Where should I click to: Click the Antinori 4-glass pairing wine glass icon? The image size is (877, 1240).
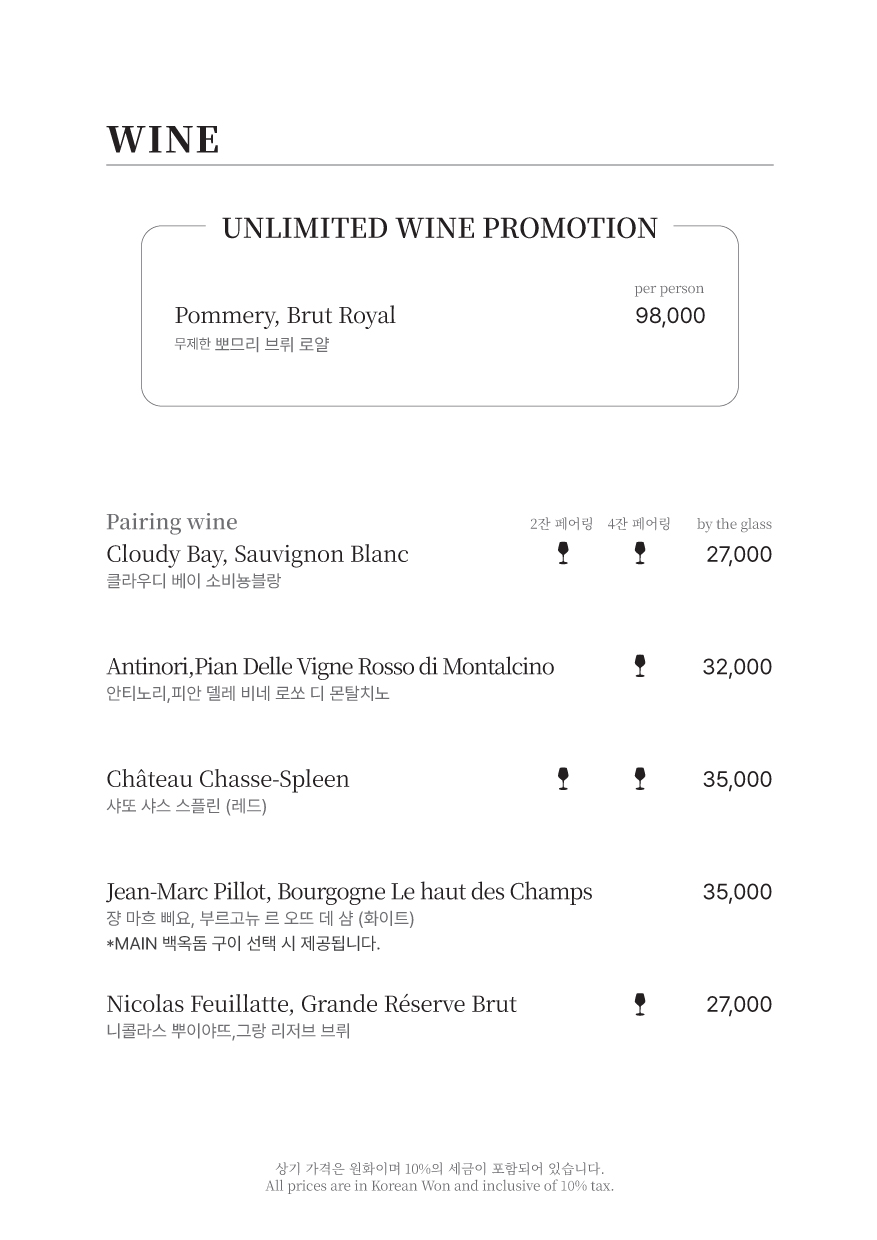[x=640, y=666]
